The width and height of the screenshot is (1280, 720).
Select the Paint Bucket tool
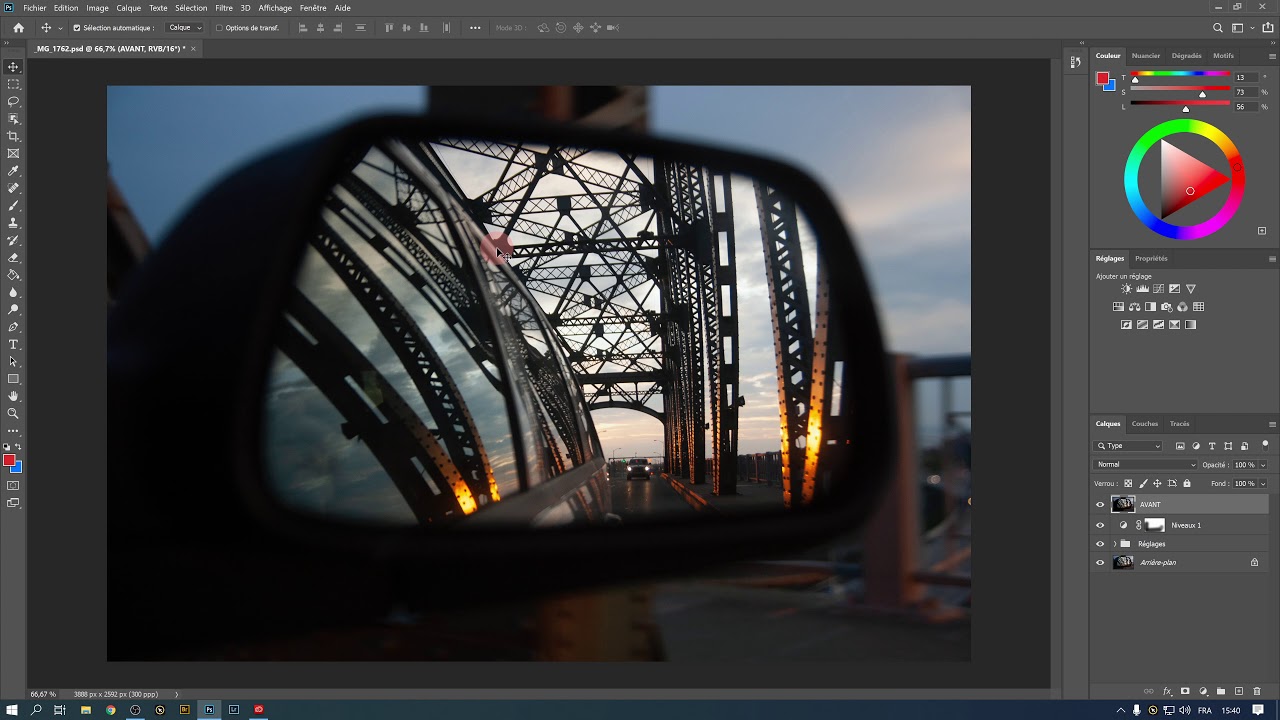[13, 275]
